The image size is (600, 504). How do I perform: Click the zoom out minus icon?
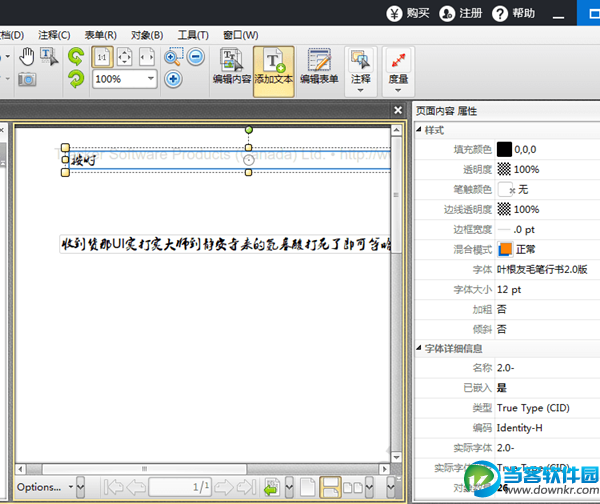click(x=196, y=57)
